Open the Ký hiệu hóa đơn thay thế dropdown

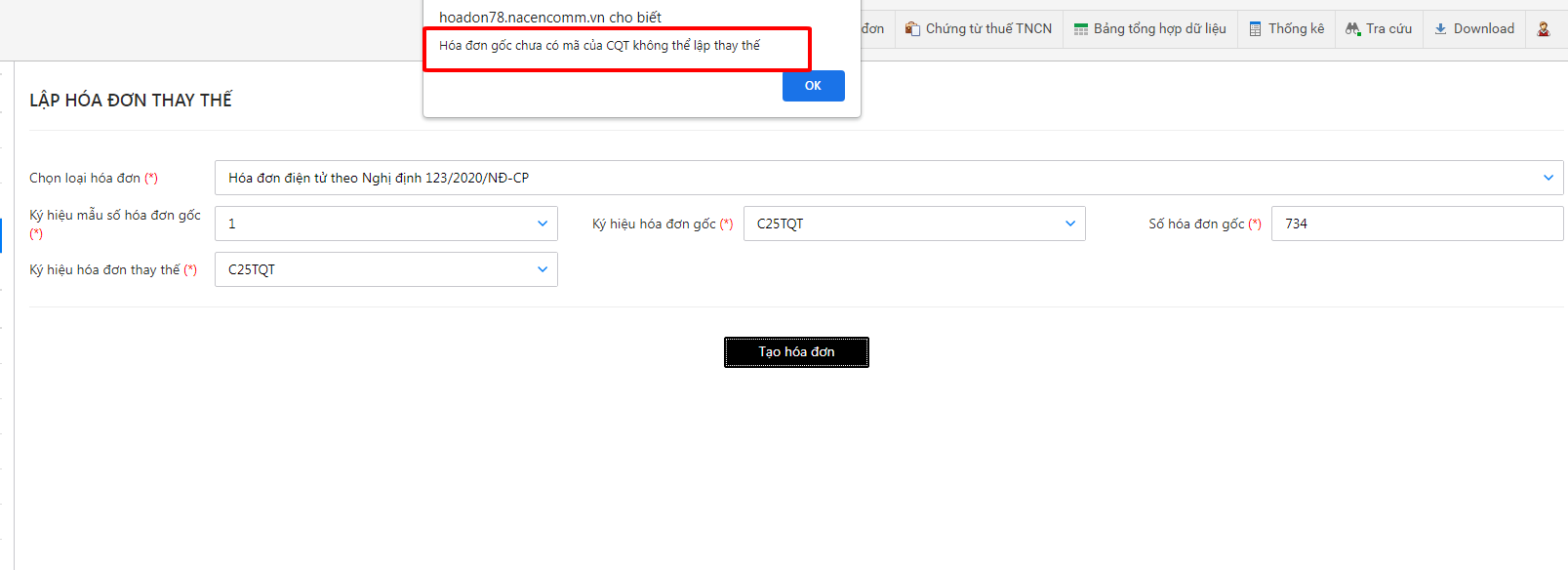point(385,269)
